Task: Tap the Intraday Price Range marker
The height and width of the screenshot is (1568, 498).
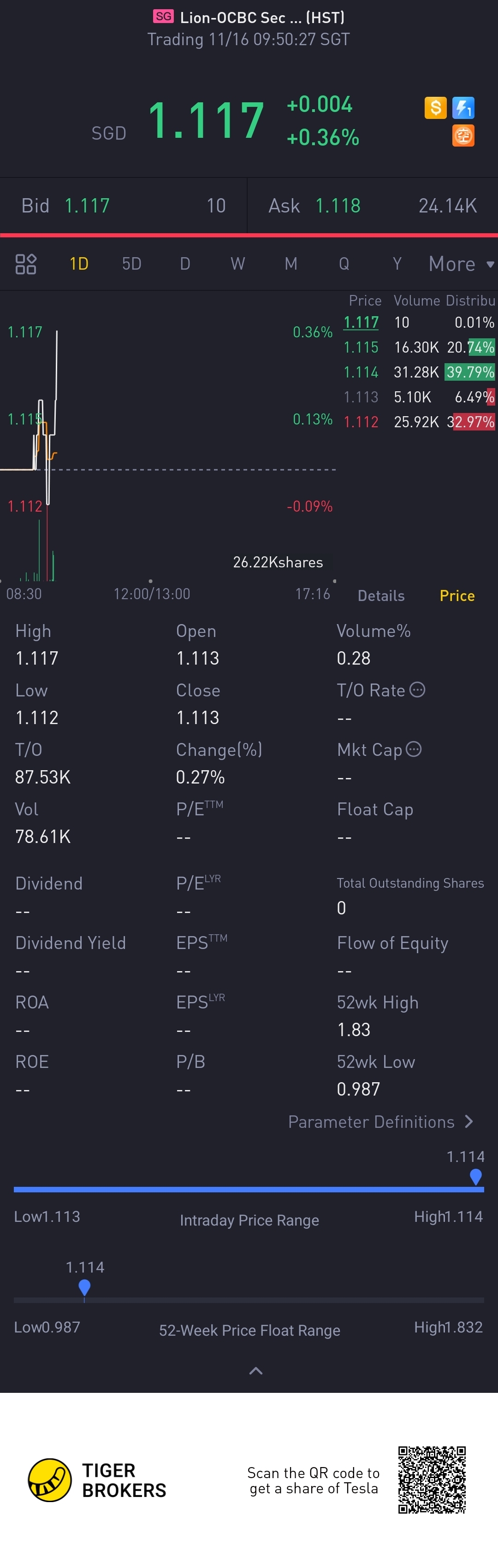Action: point(476,1177)
